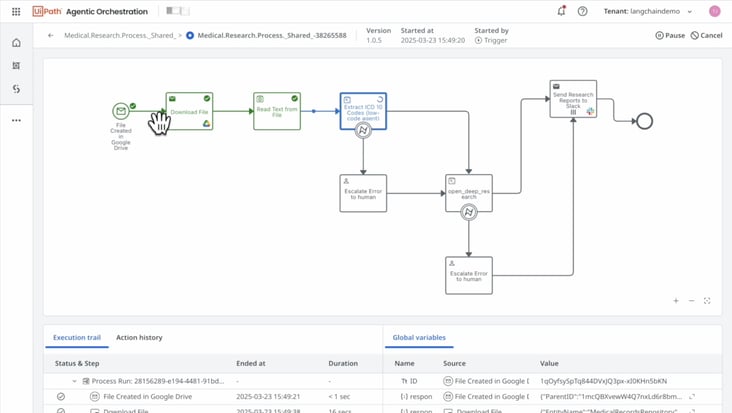732x413 pixels.
Task: Click the Ended at column header
Action: (x=251, y=363)
